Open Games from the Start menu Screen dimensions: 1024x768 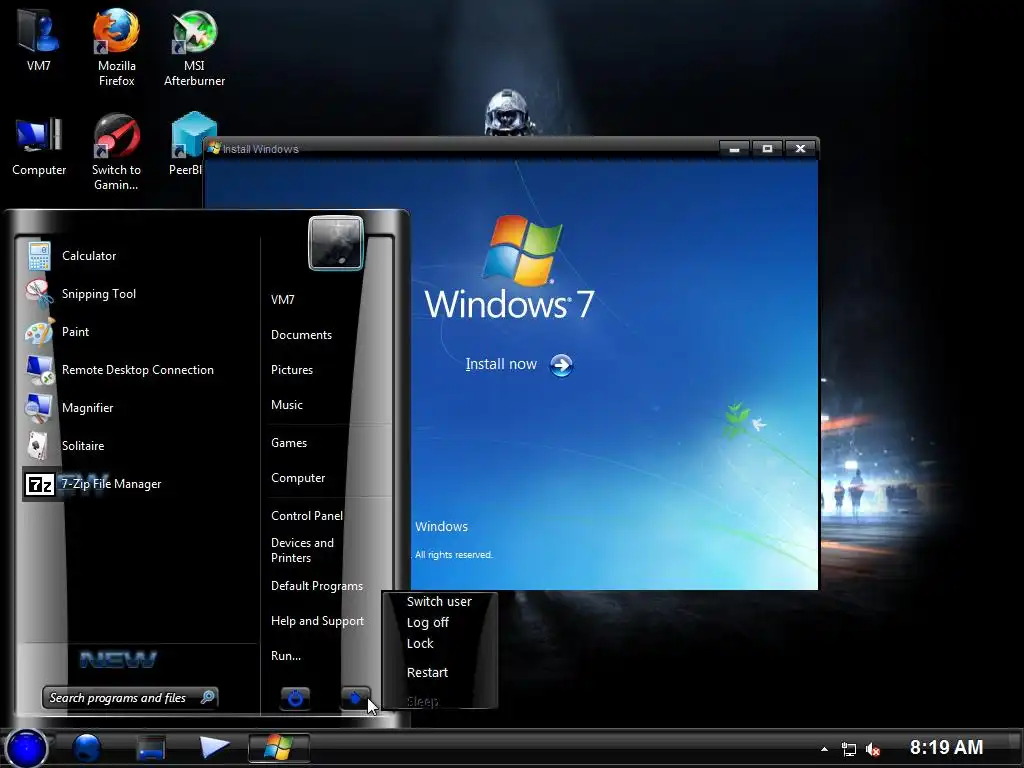289,443
